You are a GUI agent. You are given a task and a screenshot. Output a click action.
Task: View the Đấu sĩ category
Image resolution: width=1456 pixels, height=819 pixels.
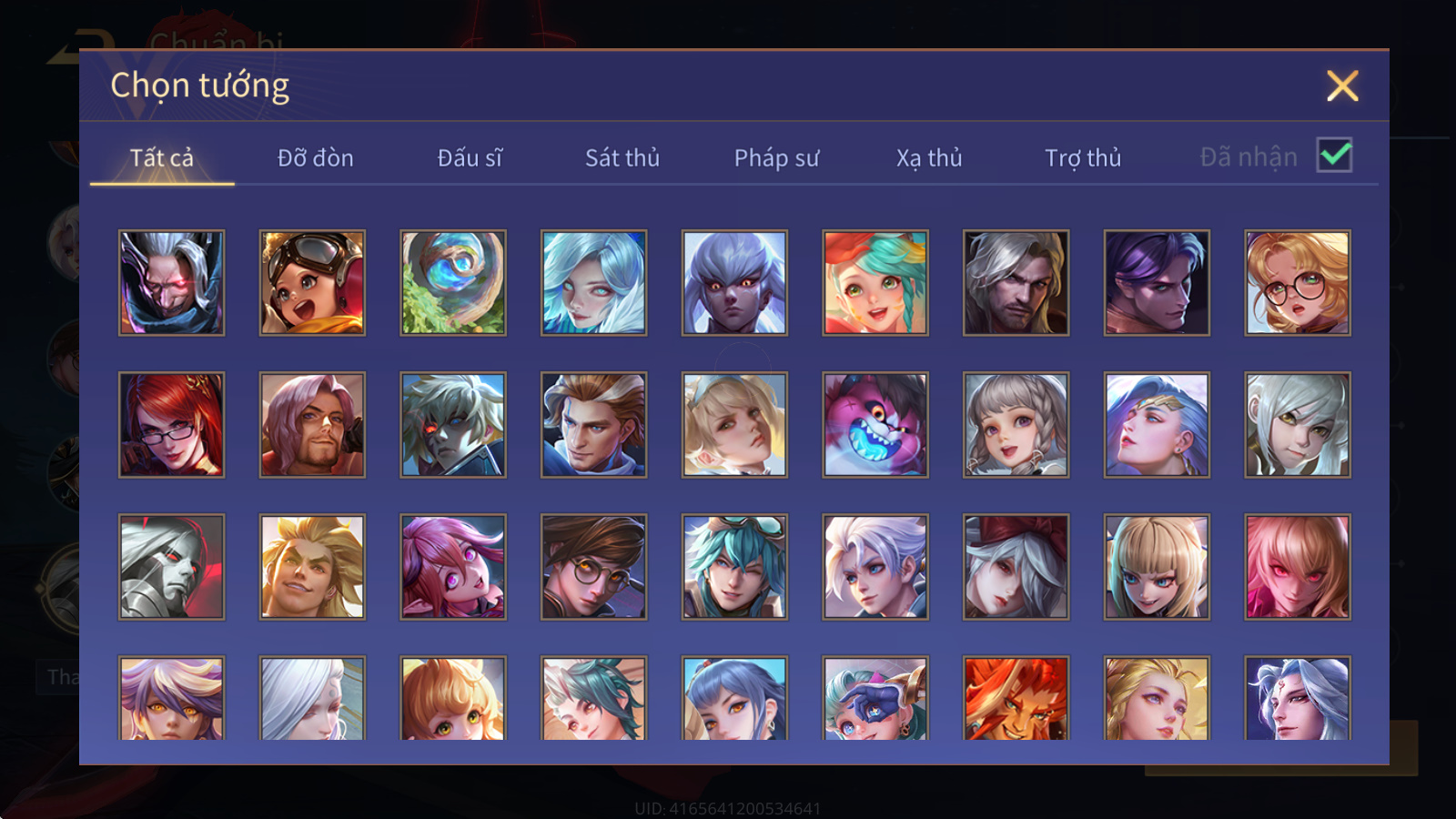pyautogui.click(x=470, y=158)
